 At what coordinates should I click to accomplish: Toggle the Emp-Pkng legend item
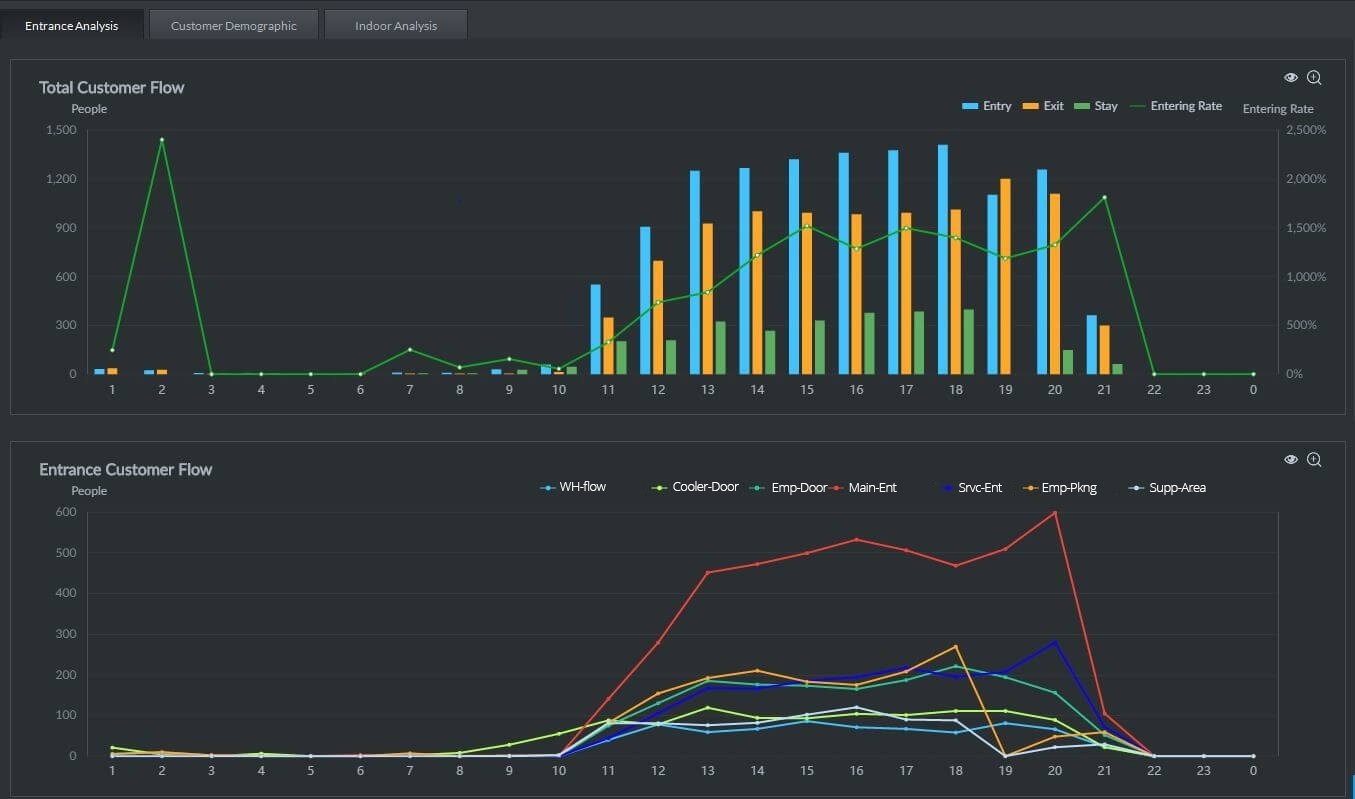(1064, 487)
